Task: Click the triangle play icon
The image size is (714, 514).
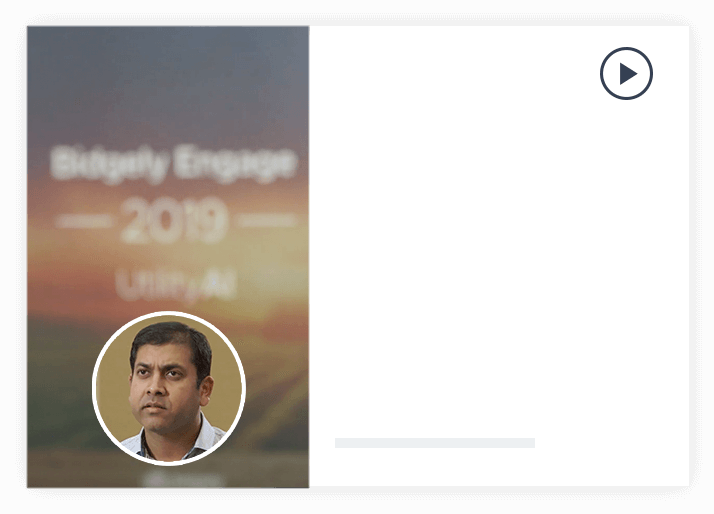Action: click(628, 73)
